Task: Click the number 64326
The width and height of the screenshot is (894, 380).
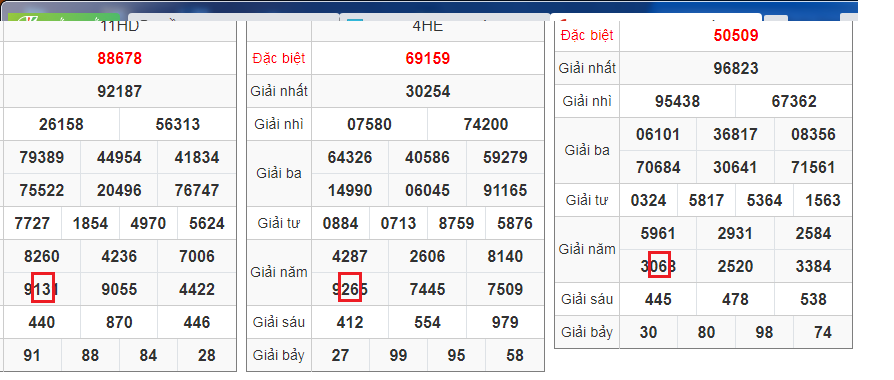Action: tap(350, 157)
